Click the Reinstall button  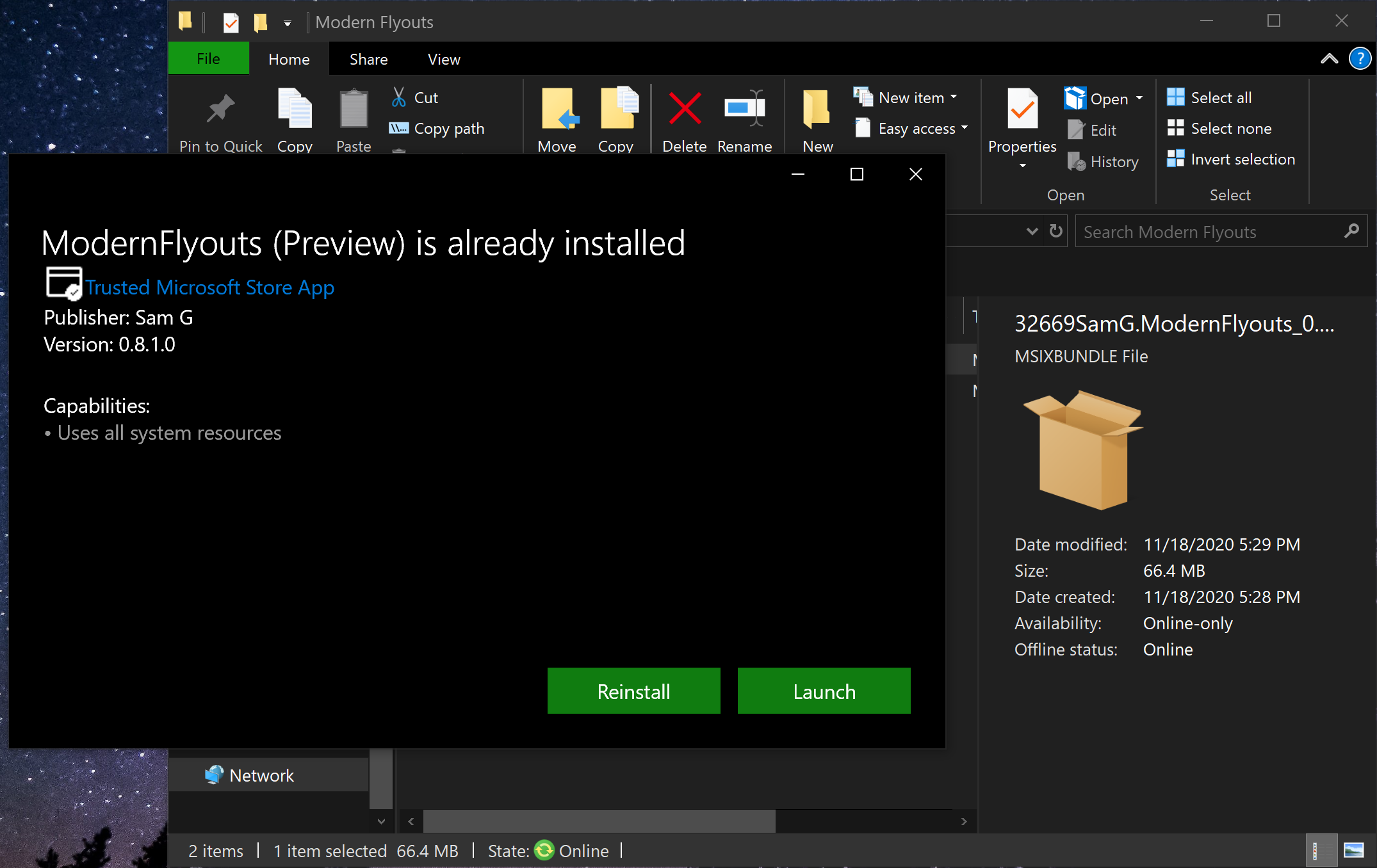coord(634,691)
